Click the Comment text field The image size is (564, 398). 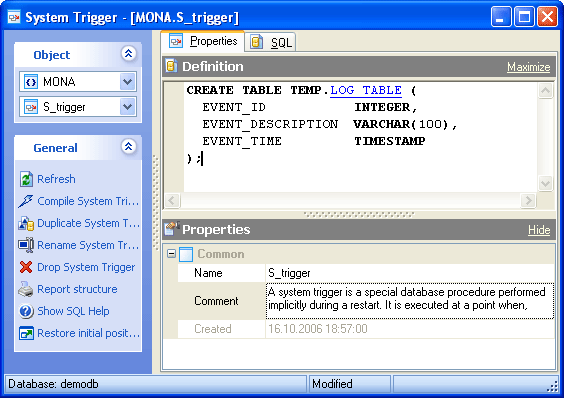point(410,301)
